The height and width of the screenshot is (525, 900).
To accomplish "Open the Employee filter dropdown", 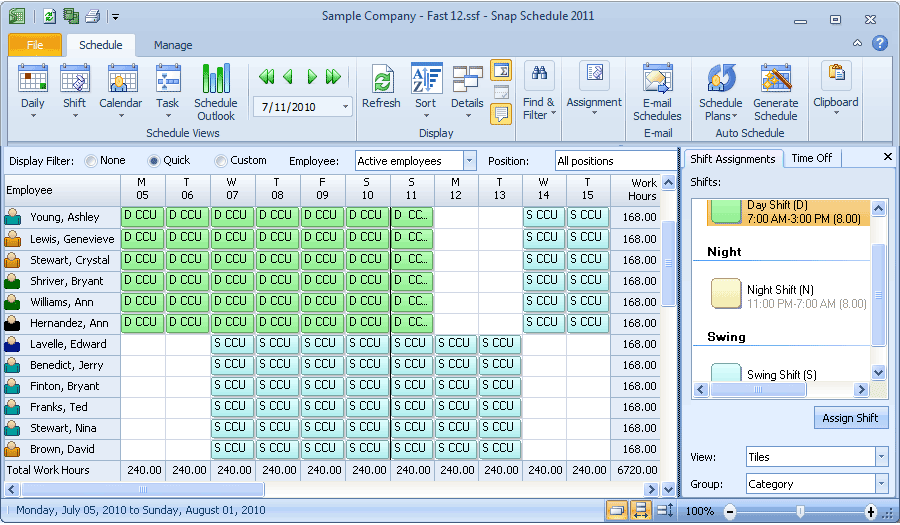I will [470, 161].
